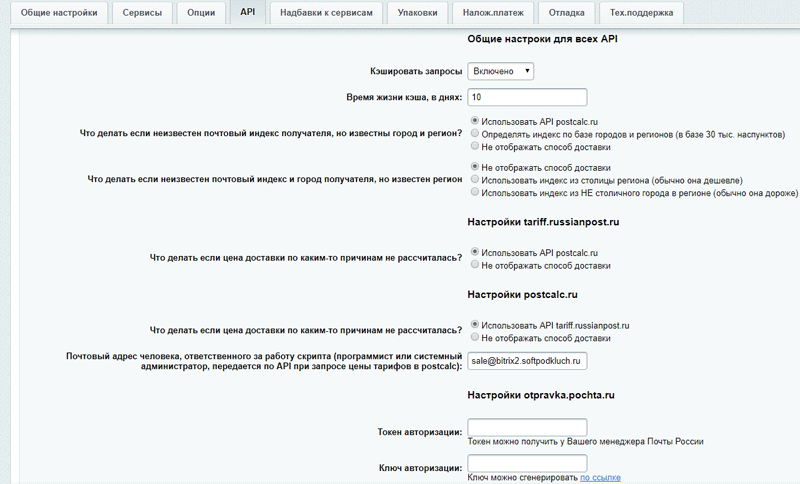Select 'Определять индекс по базе городов' option
The width and height of the screenshot is (800, 484).
tap(474, 133)
